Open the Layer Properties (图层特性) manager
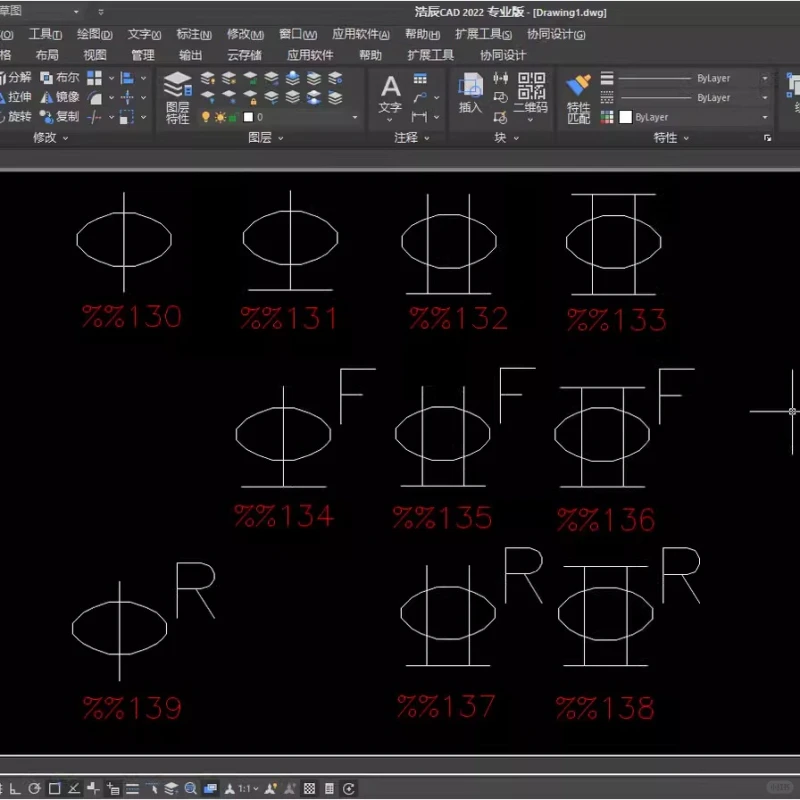The height and width of the screenshot is (800, 800). [x=178, y=97]
